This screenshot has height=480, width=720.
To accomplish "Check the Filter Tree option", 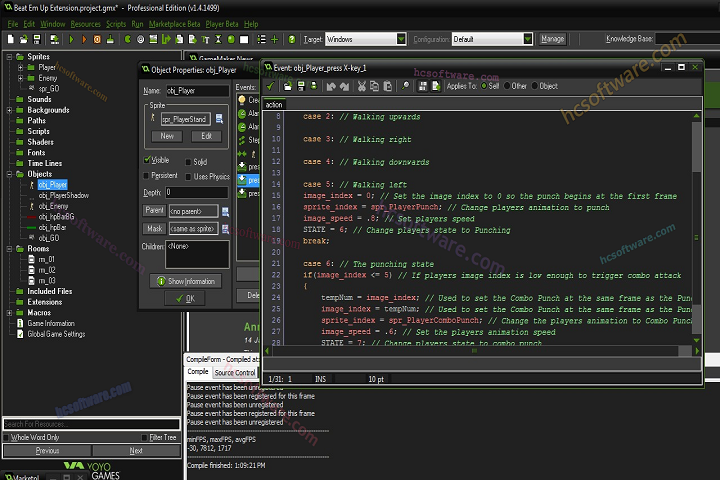I will [145, 437].
